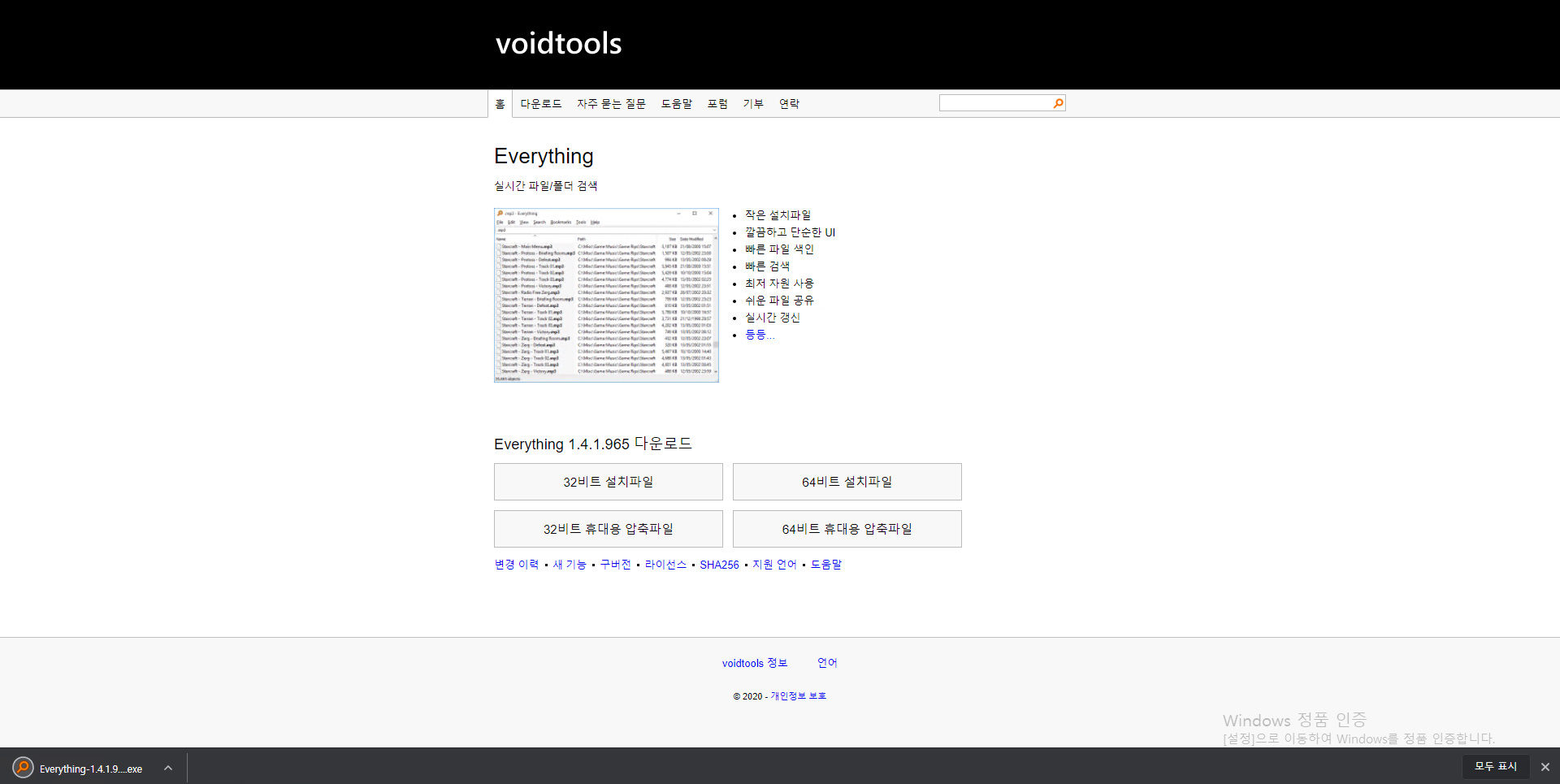Click the 등등... link
The width and height of the screenshot is (1560, 784).
tap(760, 335)
